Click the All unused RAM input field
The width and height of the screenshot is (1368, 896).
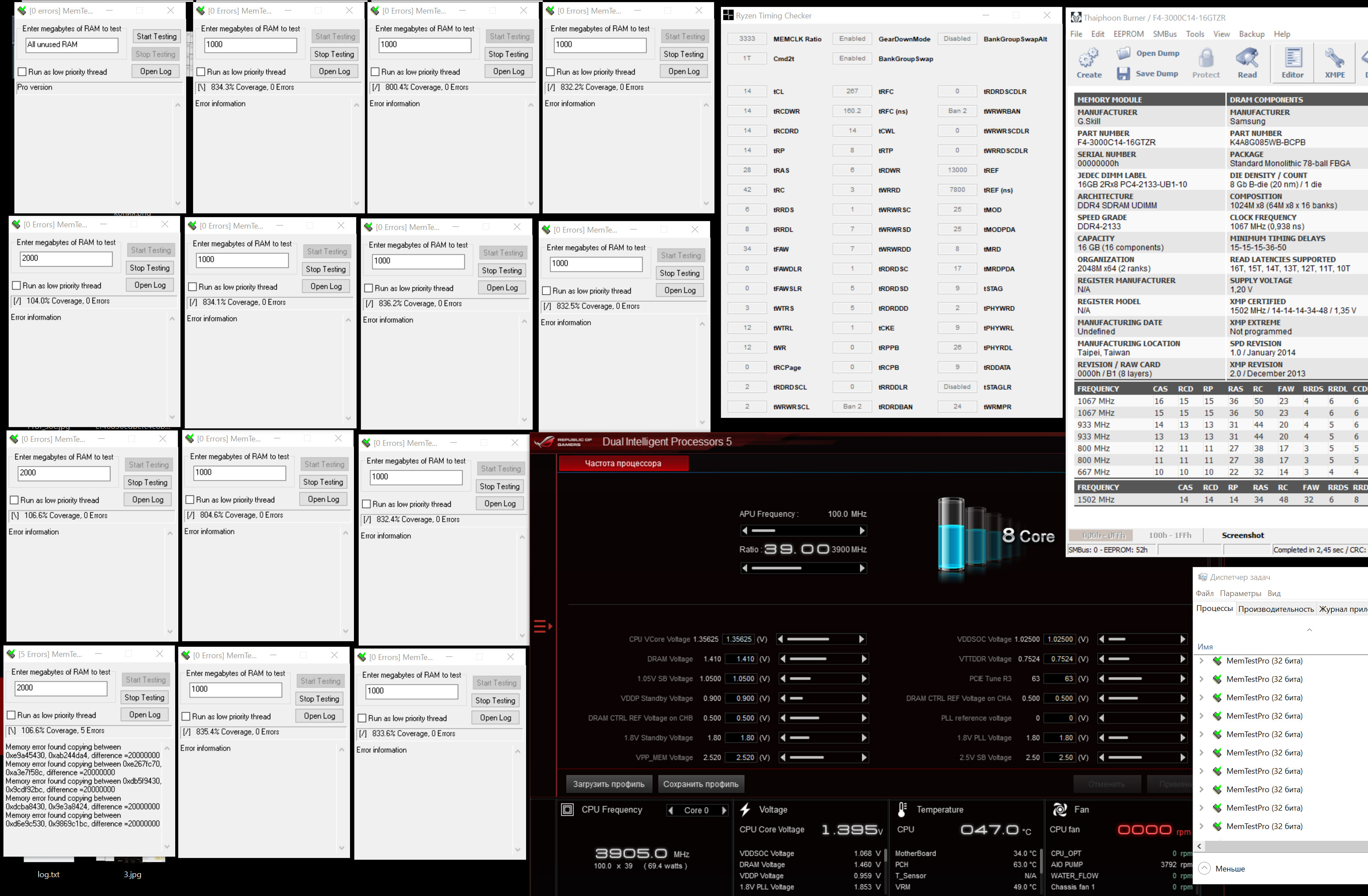[71, 45]
